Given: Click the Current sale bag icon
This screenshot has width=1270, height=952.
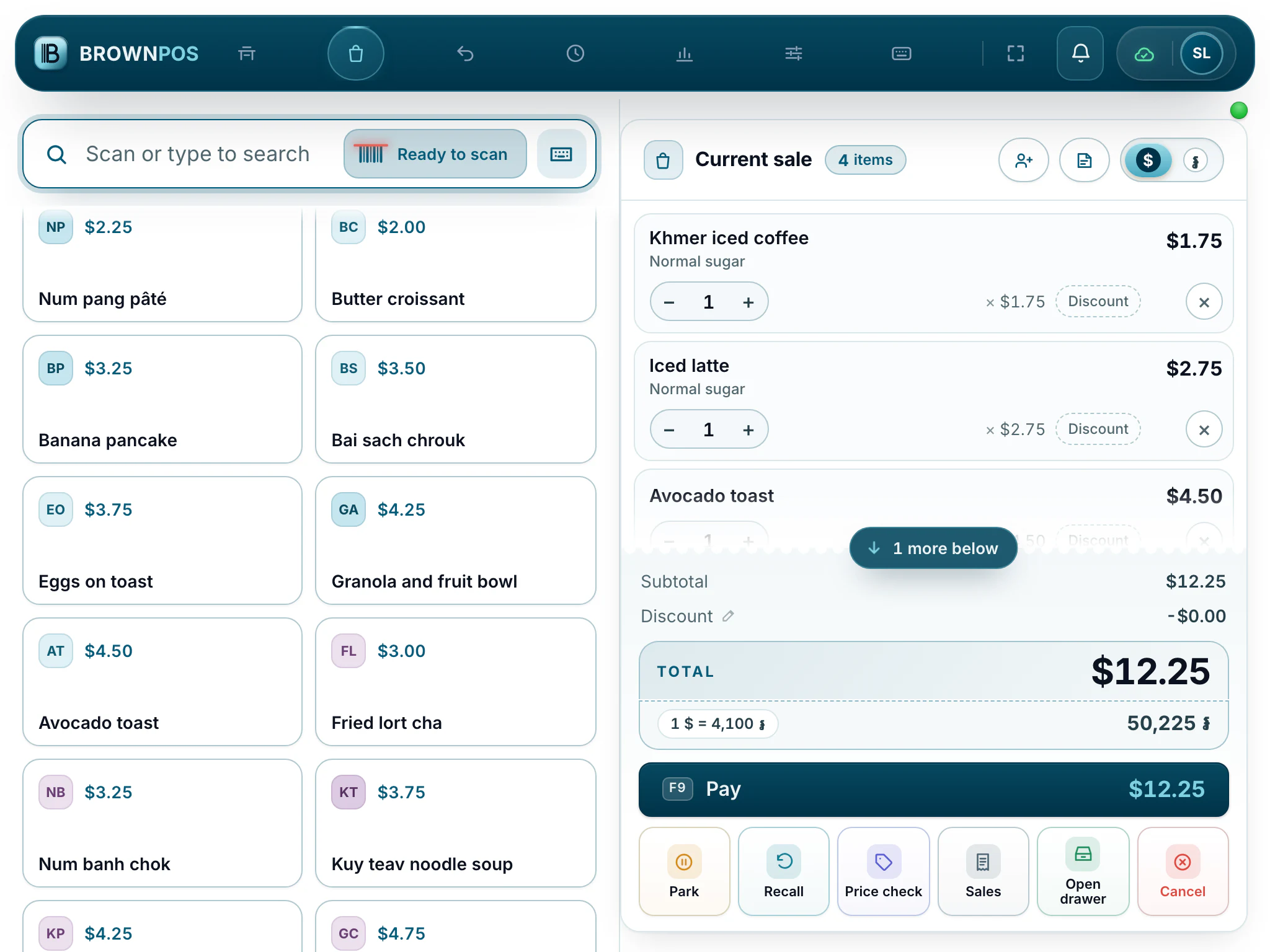Looking at the screenshot, I should coord(663,160).
